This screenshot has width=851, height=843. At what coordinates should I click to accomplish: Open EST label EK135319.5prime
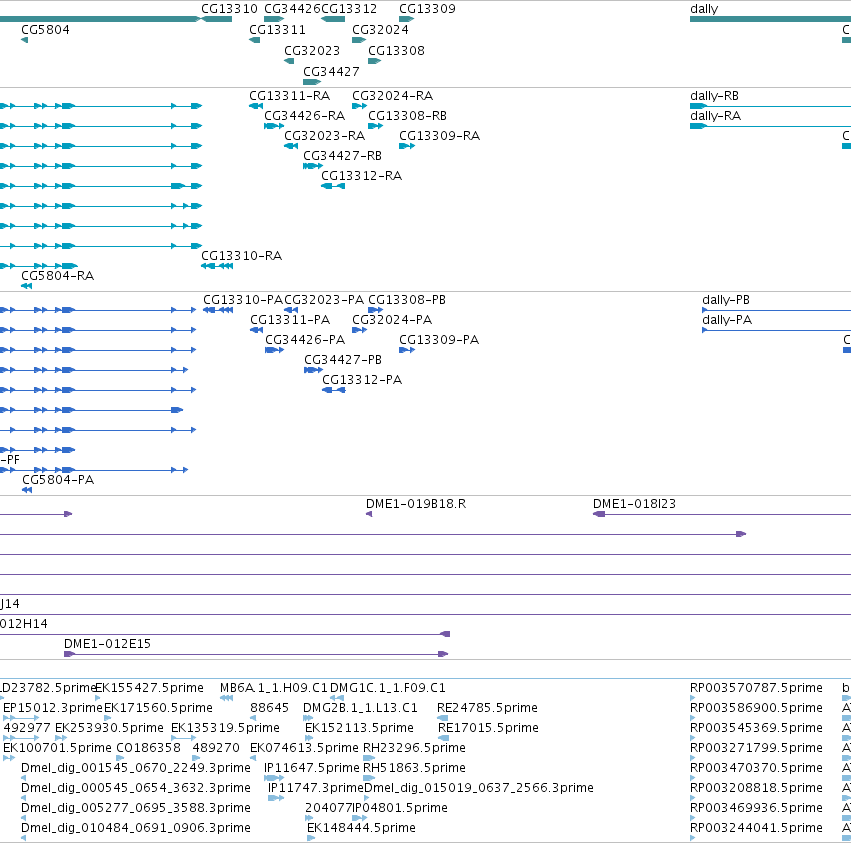point(225,728)
